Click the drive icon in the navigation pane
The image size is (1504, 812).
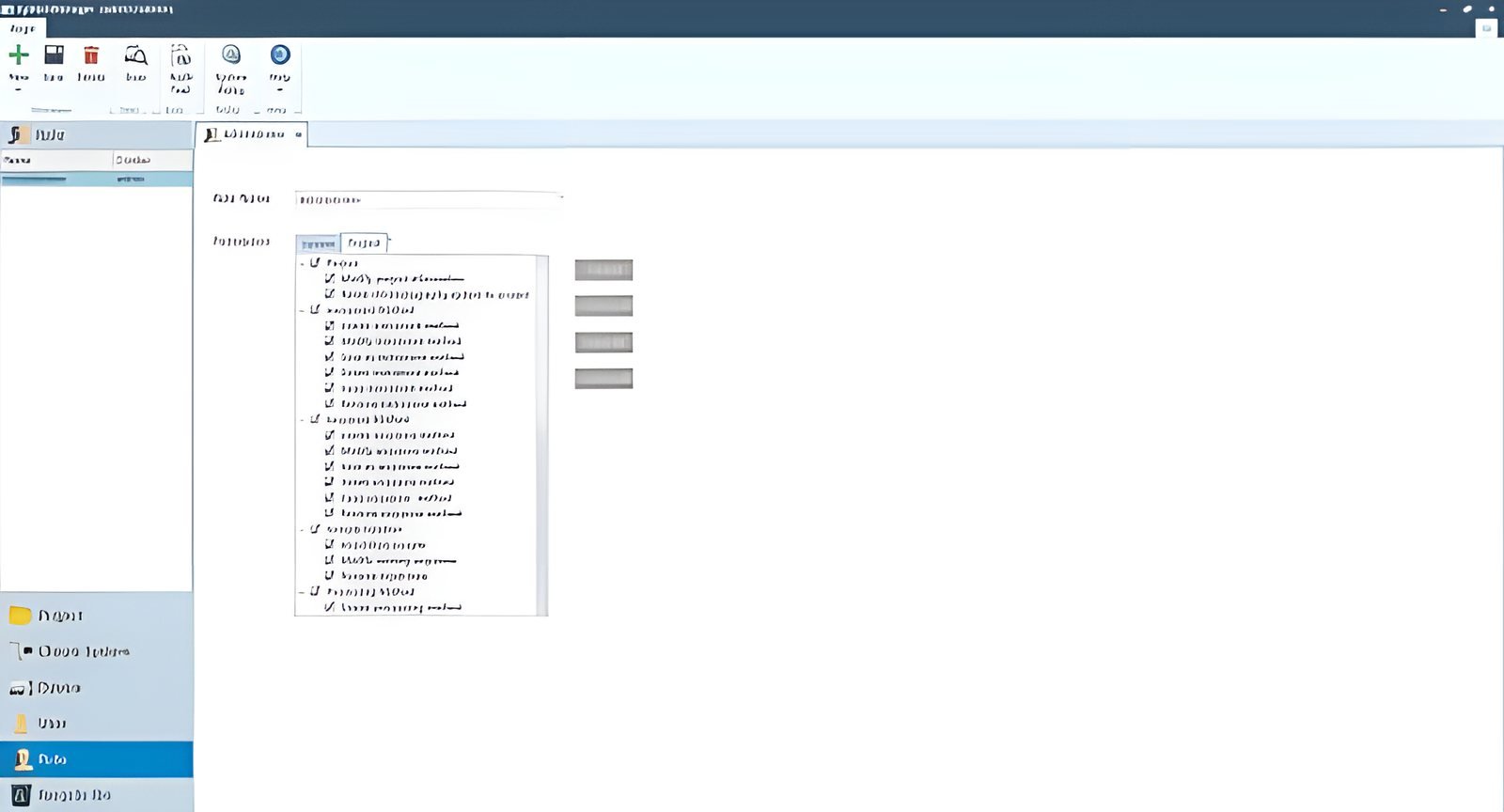(20, 688)
